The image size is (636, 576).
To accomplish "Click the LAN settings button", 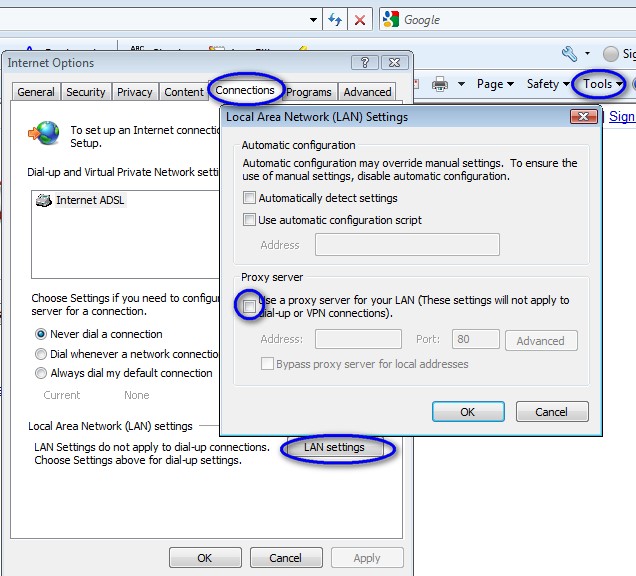I will tap(335, 447).
